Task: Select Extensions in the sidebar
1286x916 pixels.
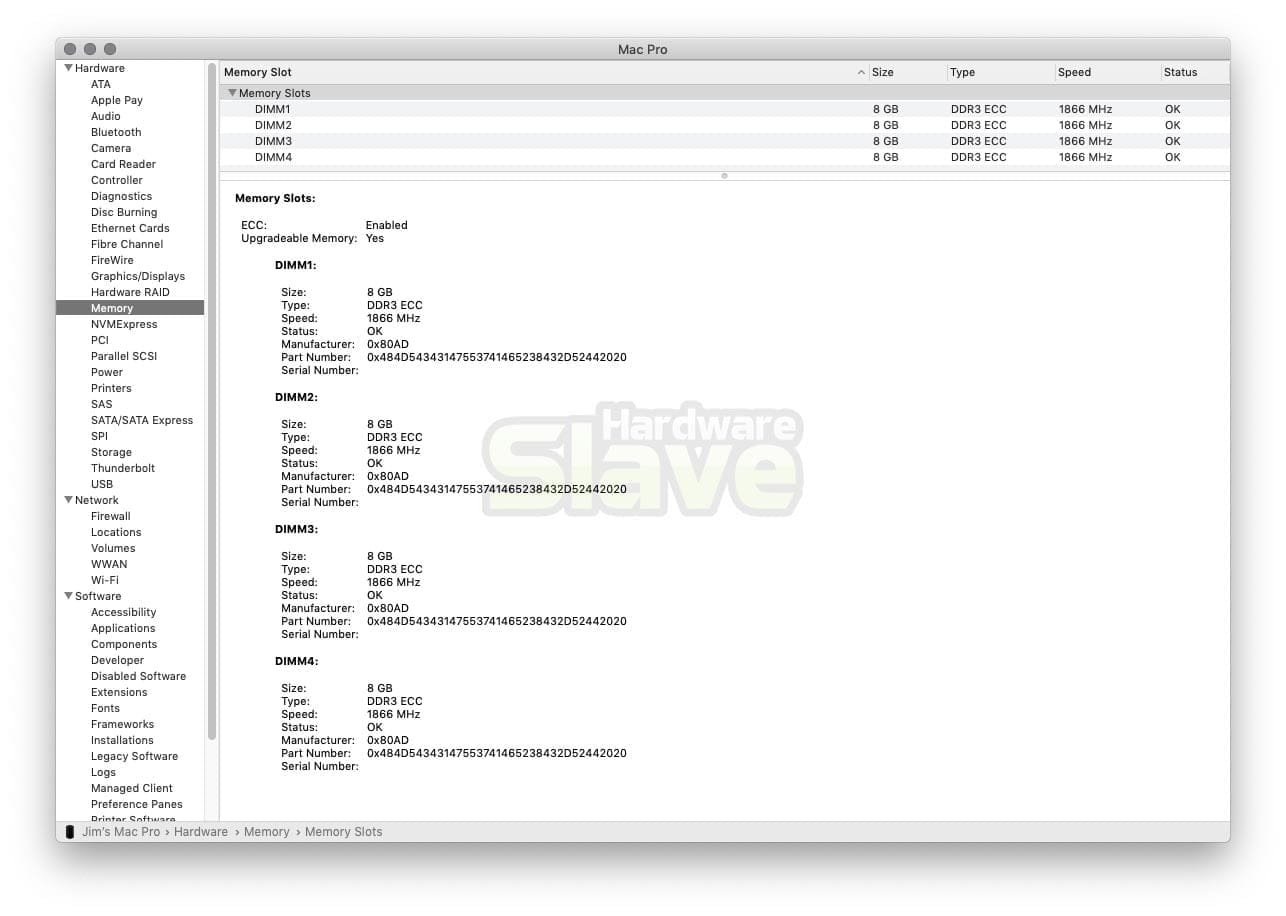Action: pos(119,692)
